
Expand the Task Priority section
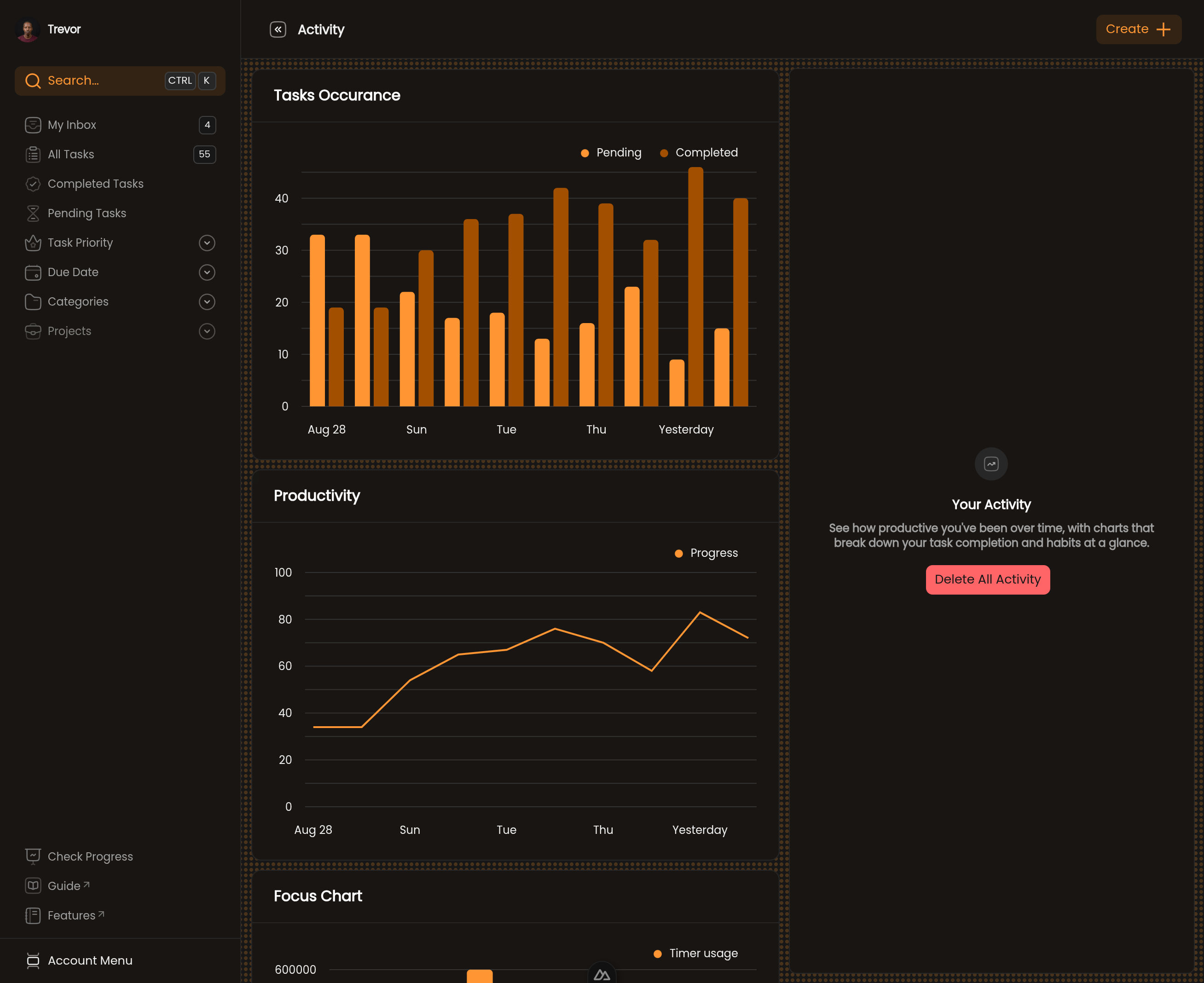tap(207, 243)
